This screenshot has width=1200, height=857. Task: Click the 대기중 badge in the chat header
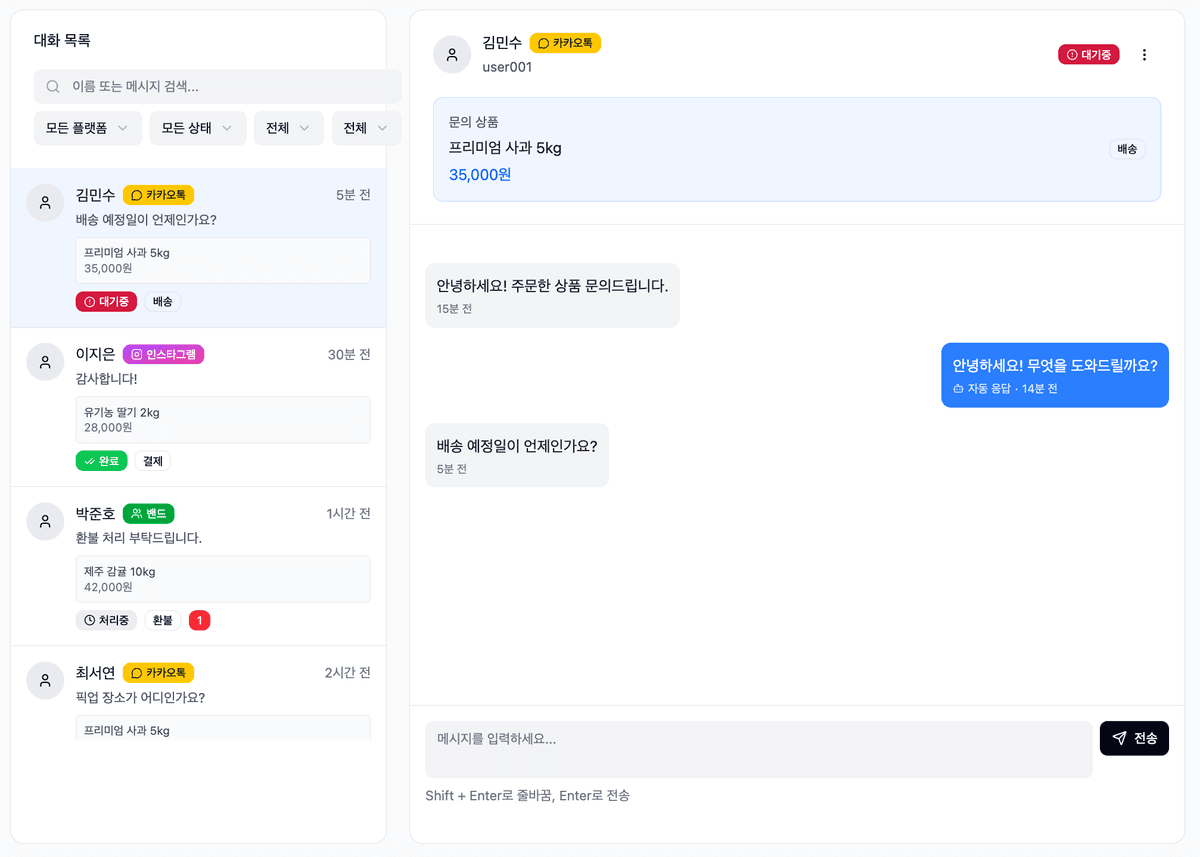pyautogui.click(x=1088, y=54)
